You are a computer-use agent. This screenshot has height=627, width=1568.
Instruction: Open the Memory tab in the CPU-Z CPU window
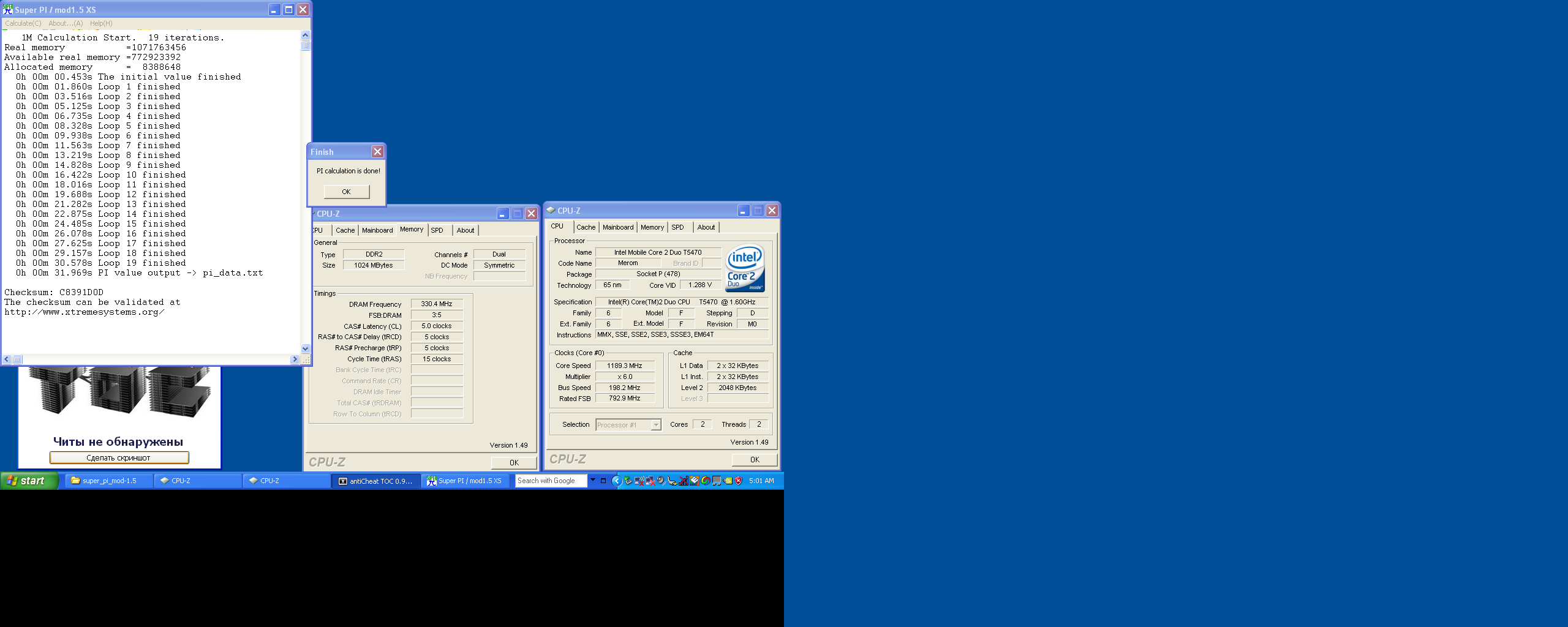[652, 227]
